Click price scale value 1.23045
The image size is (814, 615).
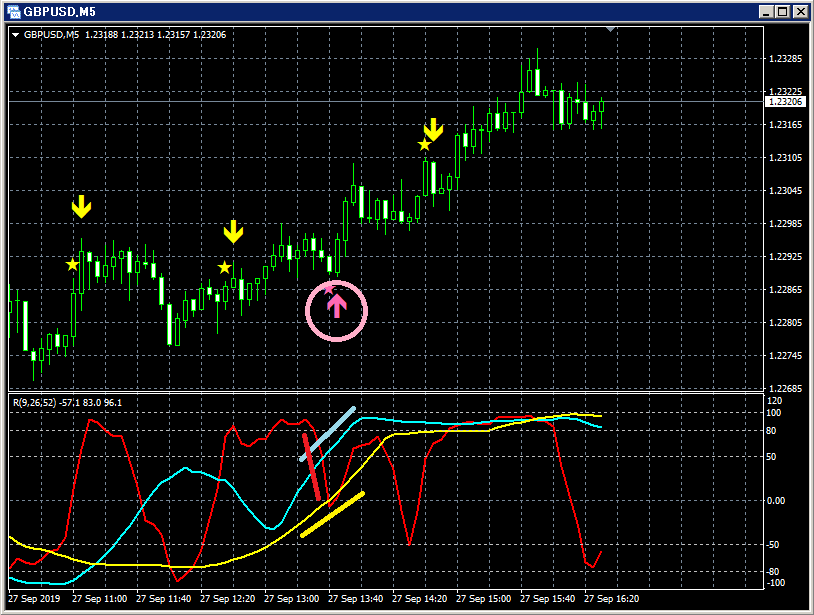point(785,190)
